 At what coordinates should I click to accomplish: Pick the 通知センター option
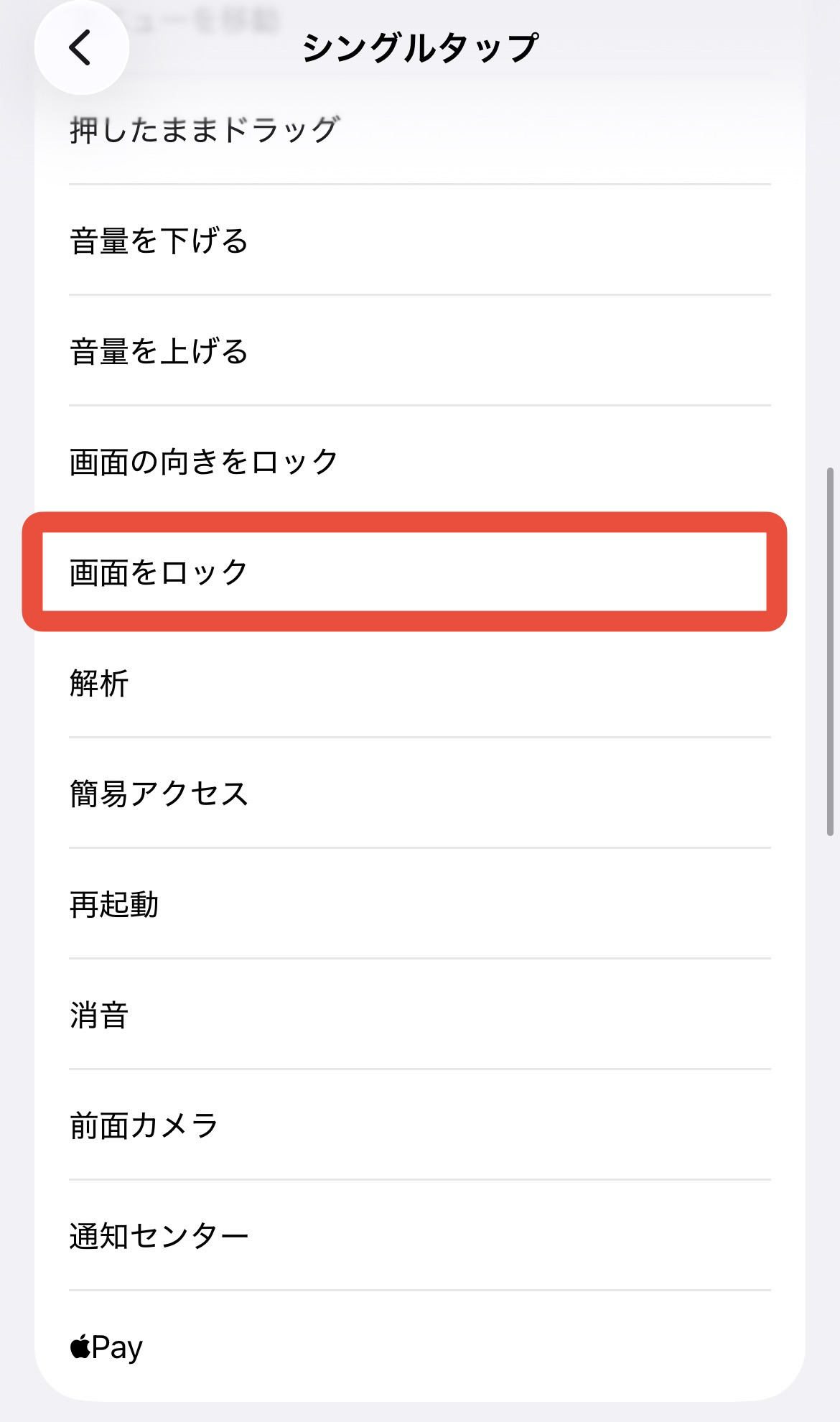click(x=159, y=1236)
